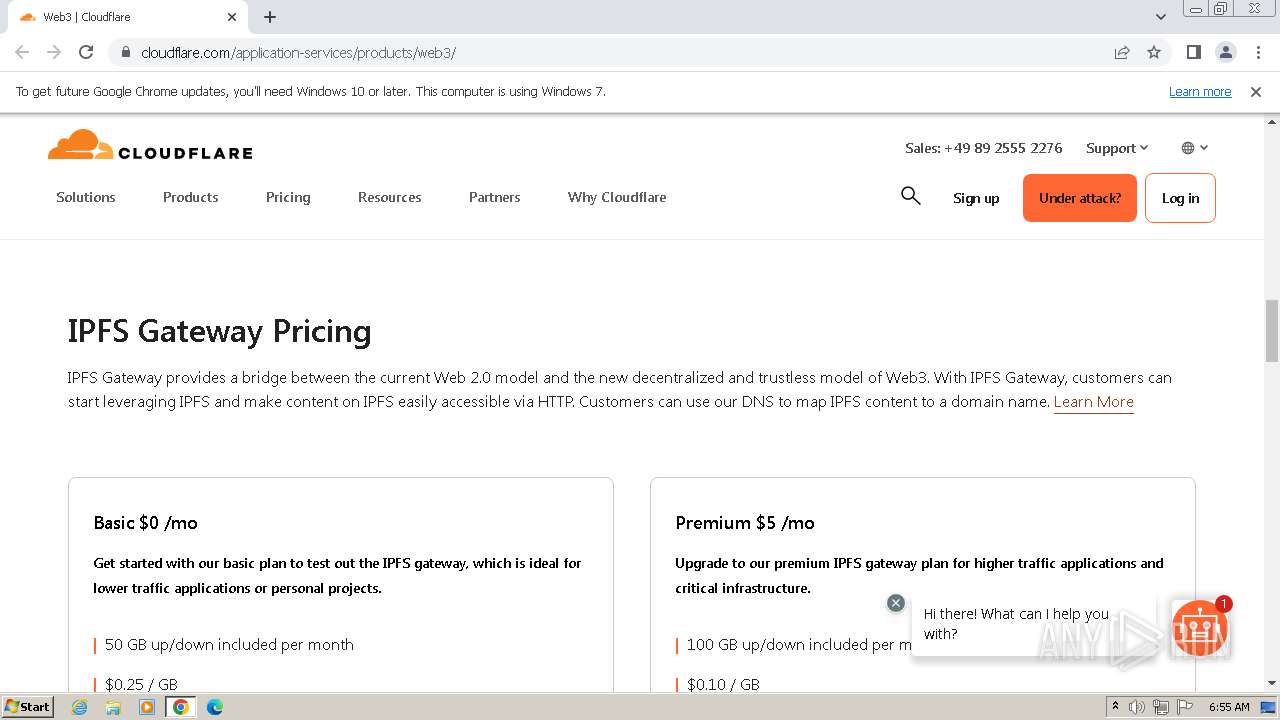Close the Chrome update notification bar
This screenshot has height=720, width=1280.
click(1256, 92)
